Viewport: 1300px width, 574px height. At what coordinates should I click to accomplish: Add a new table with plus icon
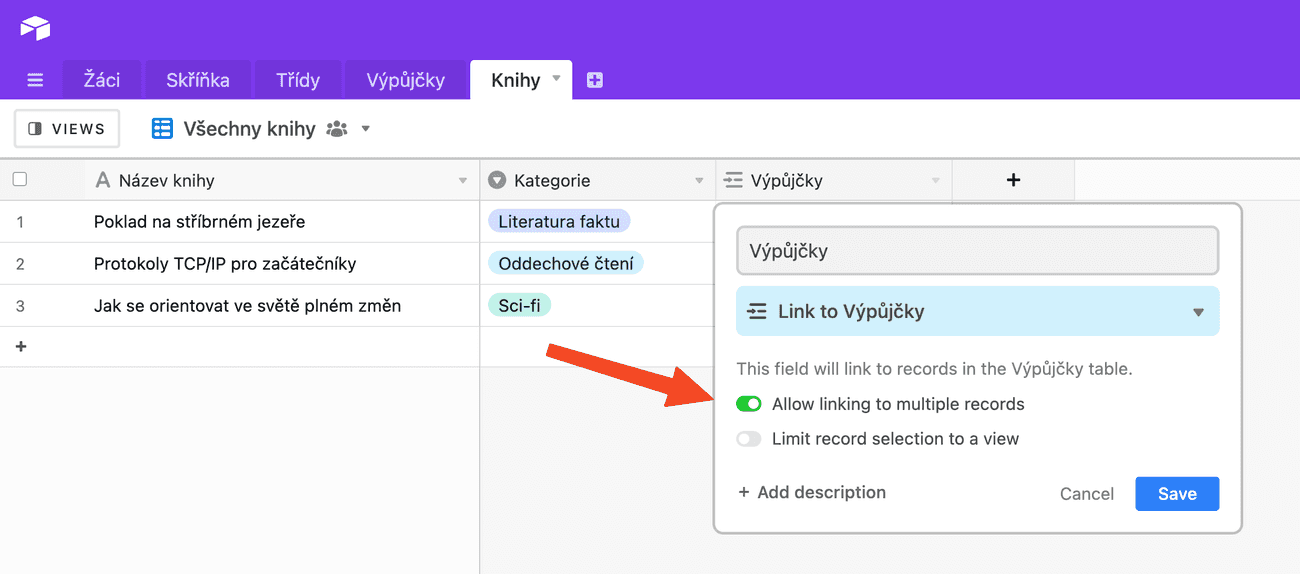[595, 80]
